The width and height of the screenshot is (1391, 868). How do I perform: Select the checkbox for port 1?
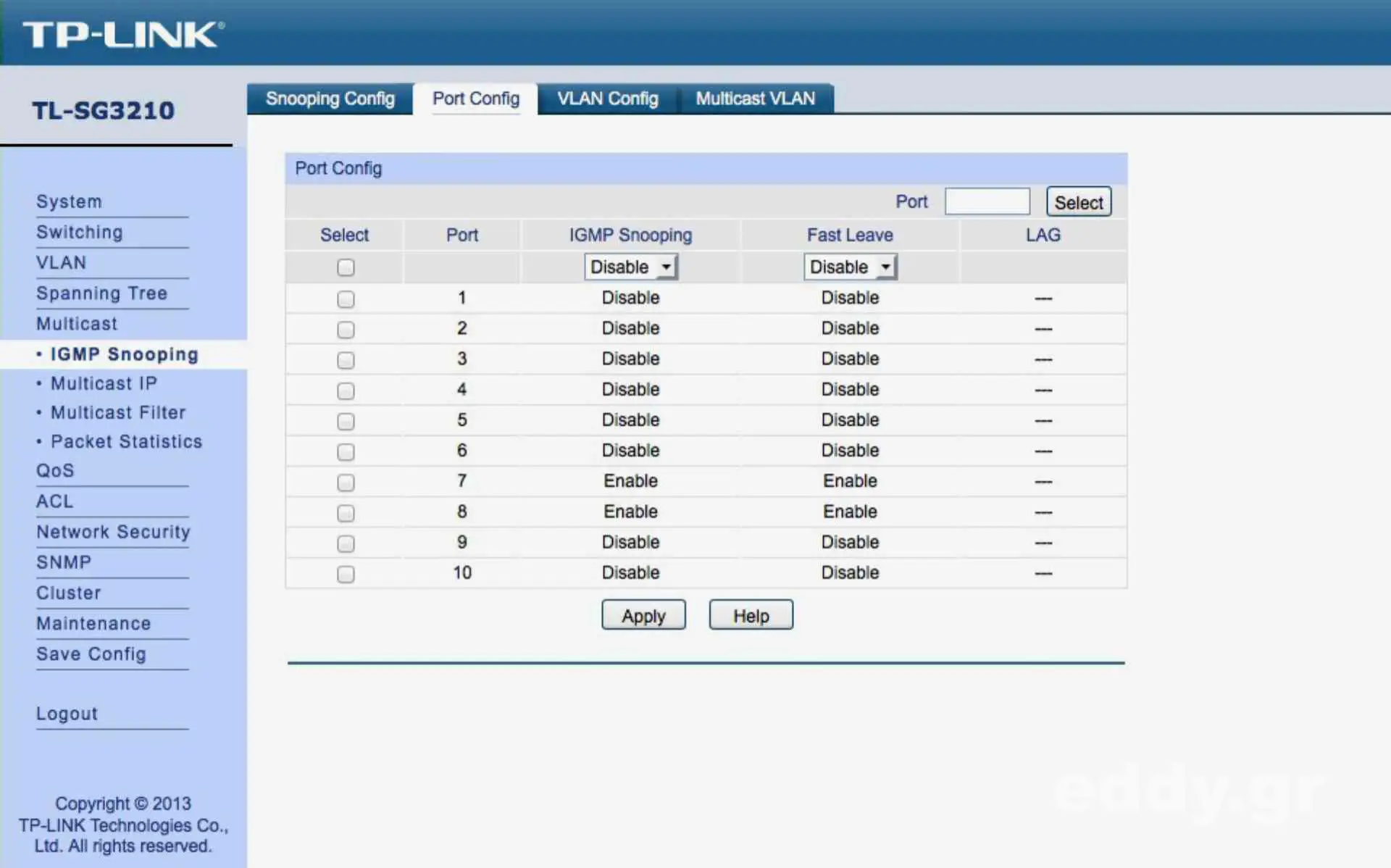346,299
